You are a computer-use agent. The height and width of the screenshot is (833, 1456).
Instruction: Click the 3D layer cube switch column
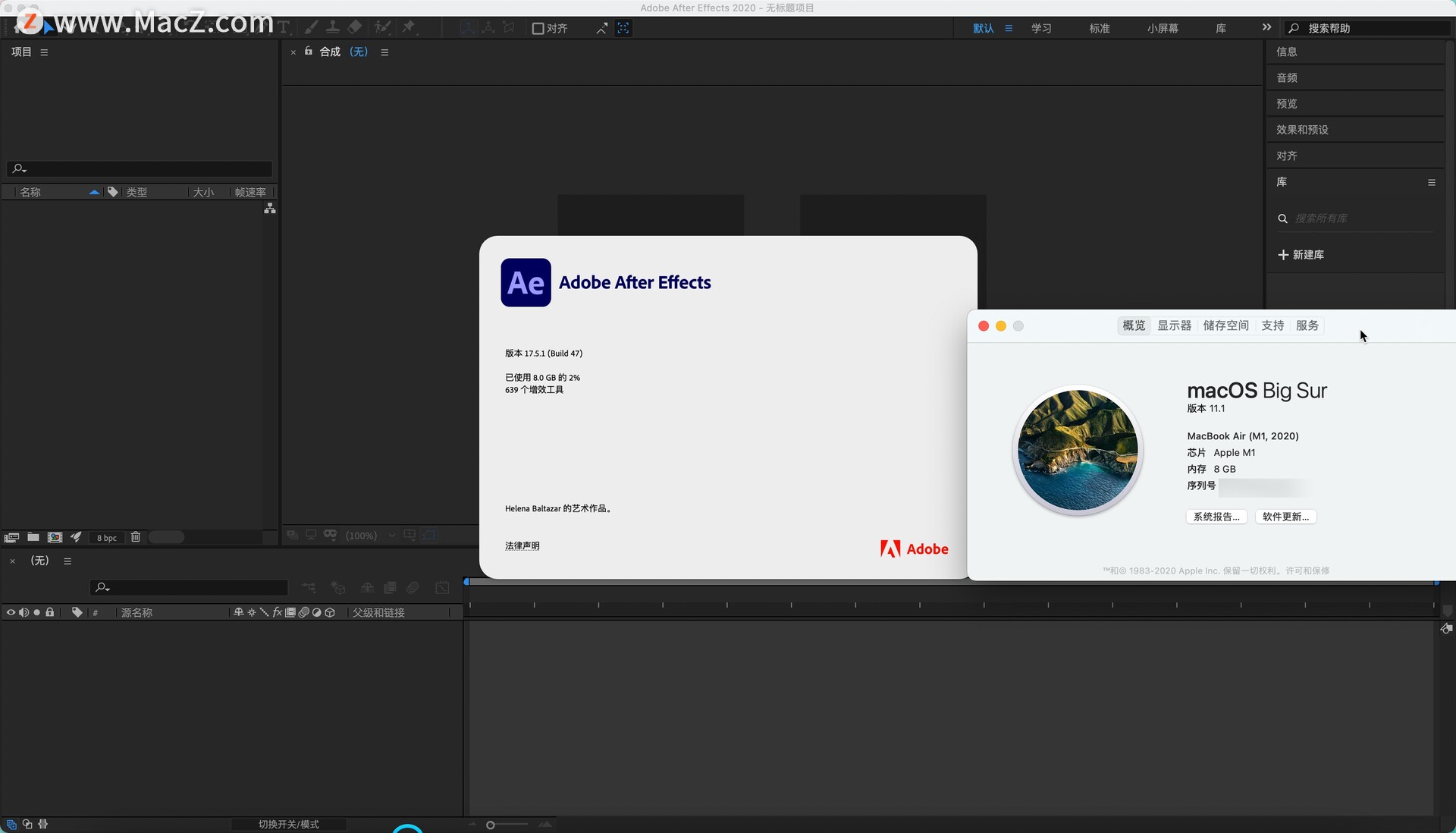330,612
